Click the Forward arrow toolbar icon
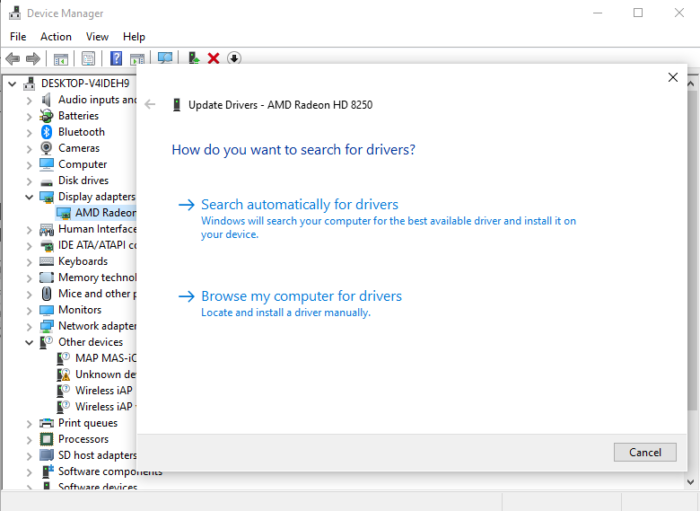 coord(33,58)
